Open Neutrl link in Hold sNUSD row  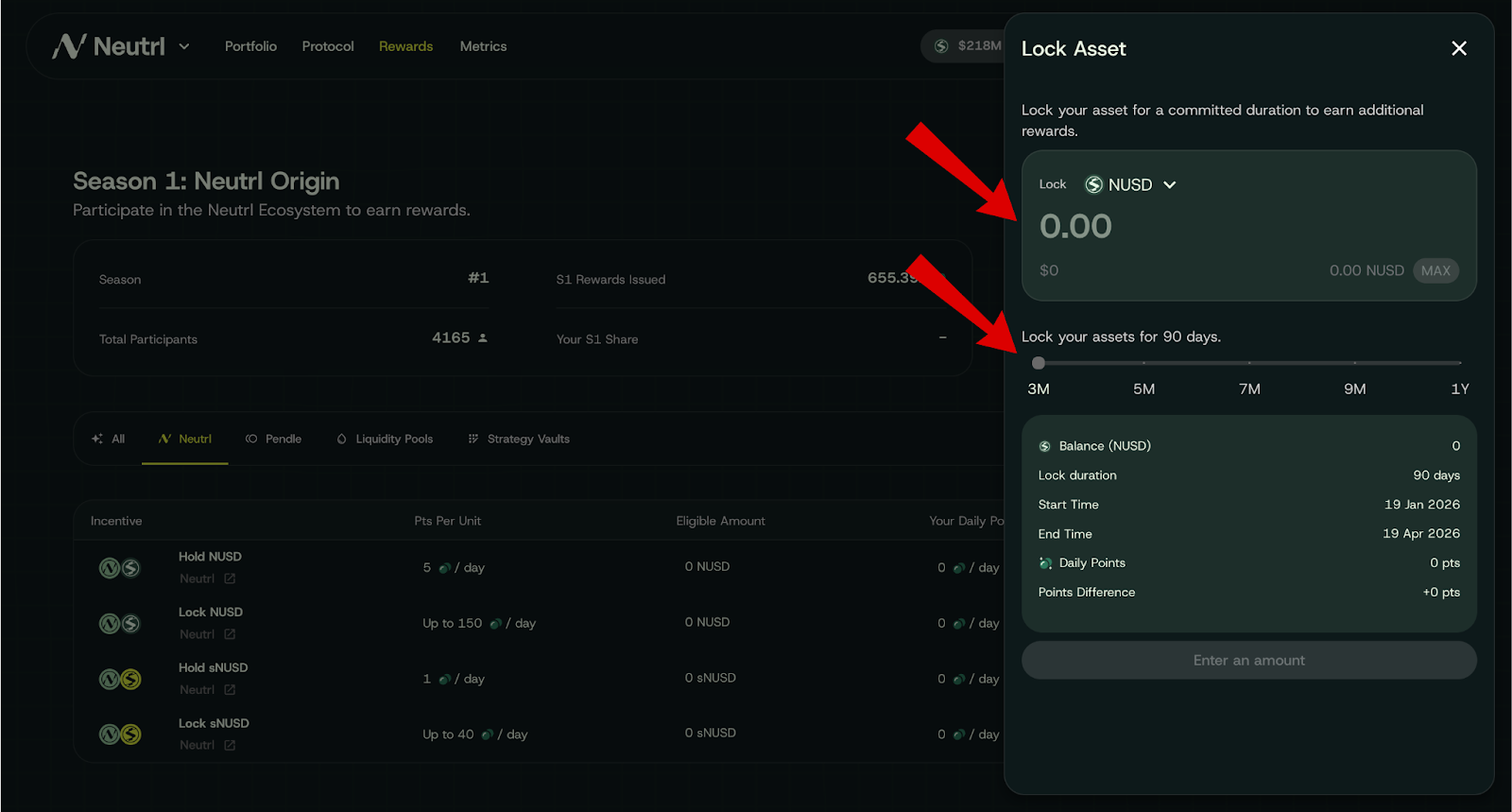point(208,690)
